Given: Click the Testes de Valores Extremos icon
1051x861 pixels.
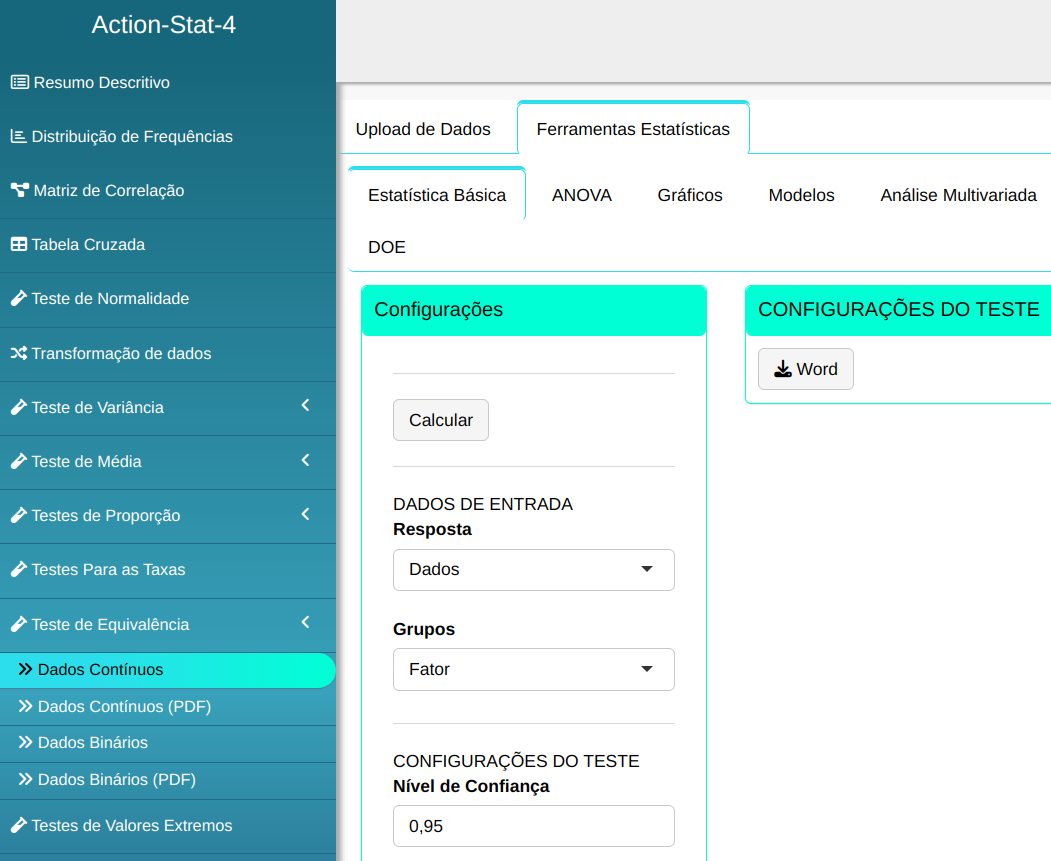Looking at the screenshot, I should [x=18, y=826].
